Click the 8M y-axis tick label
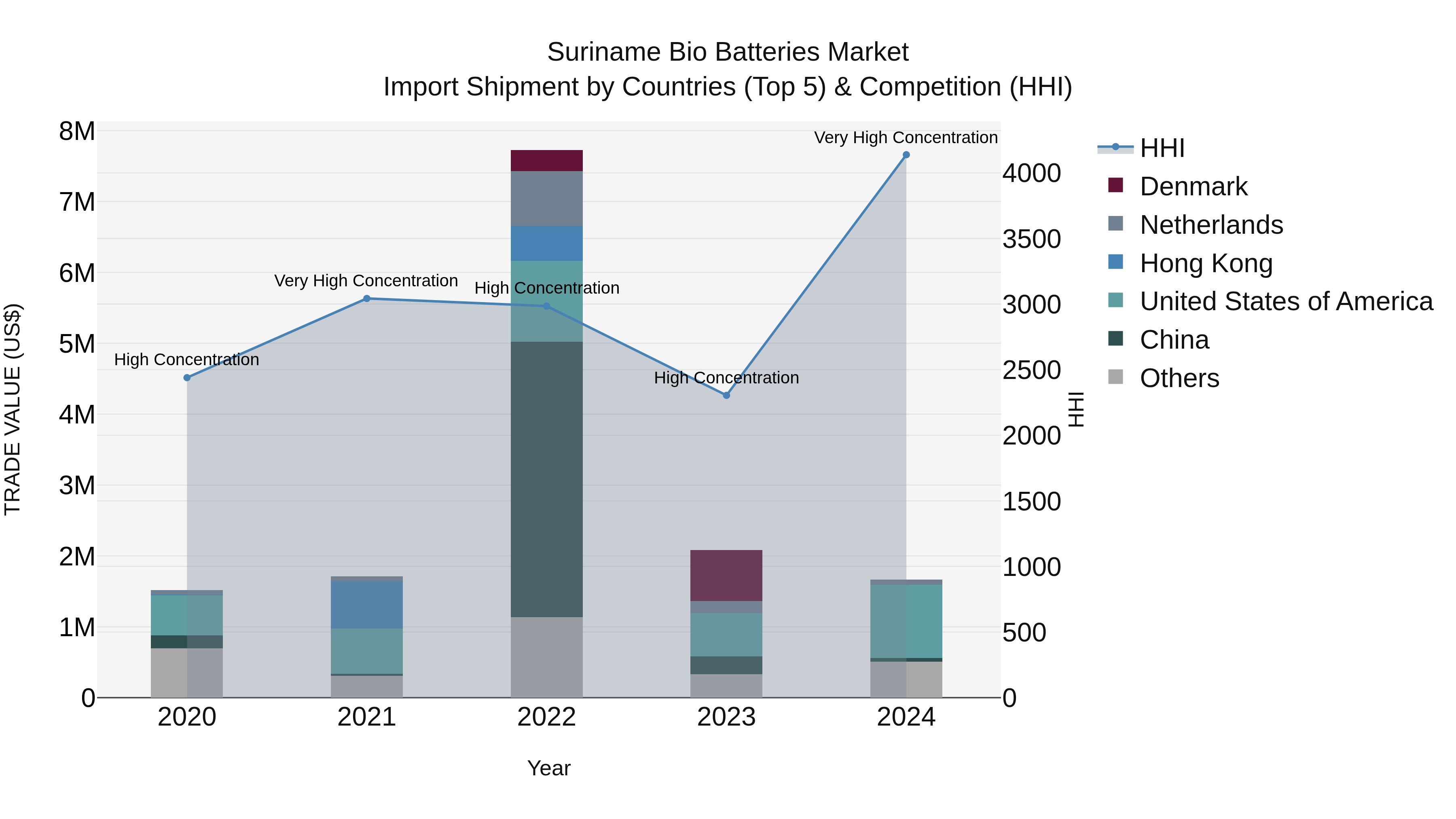This screenshot has width=1456, height=819. click(77, 131)
